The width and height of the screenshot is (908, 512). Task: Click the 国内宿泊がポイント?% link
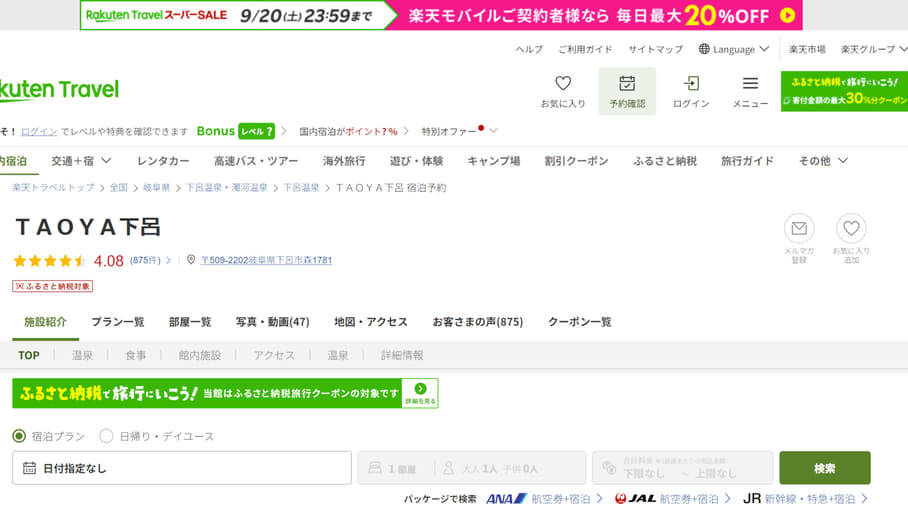348,131
